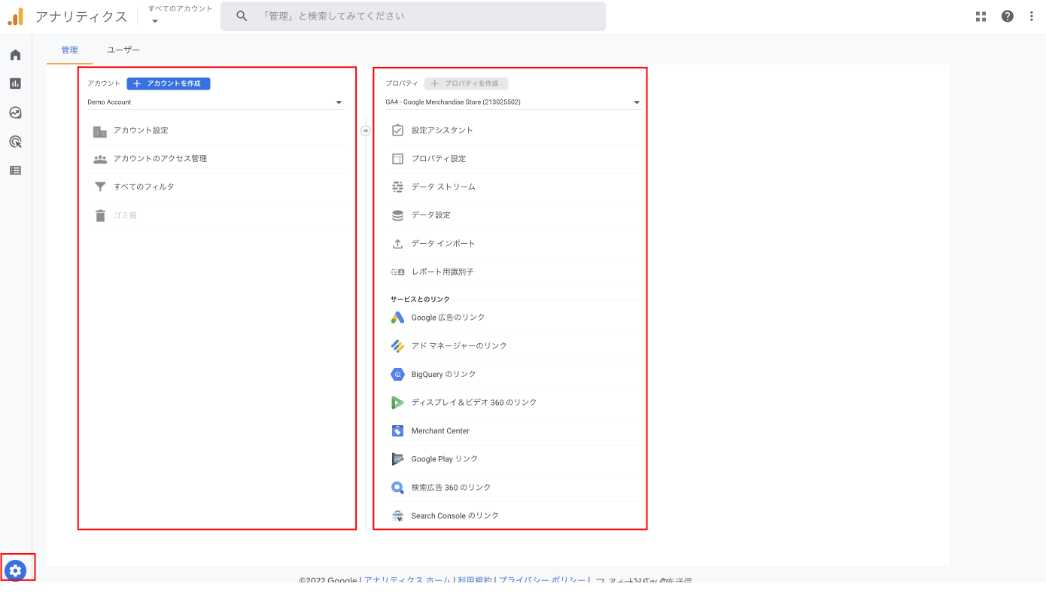Open the プライバシー ポリシー footer link

[x=542, y=580]
